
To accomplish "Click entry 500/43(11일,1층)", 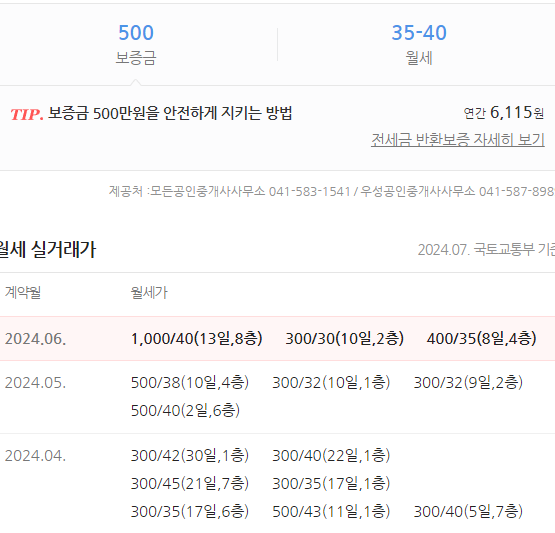I will coord(331,511).
